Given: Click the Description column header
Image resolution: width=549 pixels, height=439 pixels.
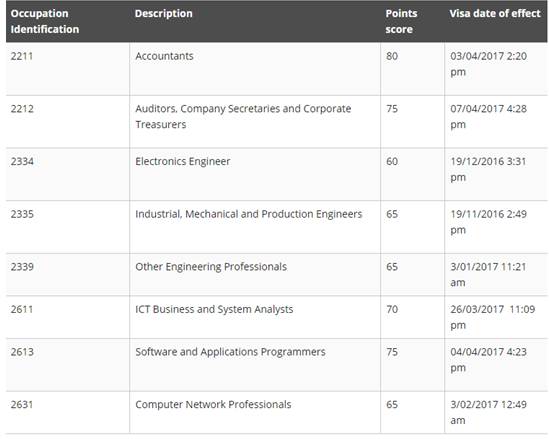Looking at the screenshot, I should tap(164, 14).
